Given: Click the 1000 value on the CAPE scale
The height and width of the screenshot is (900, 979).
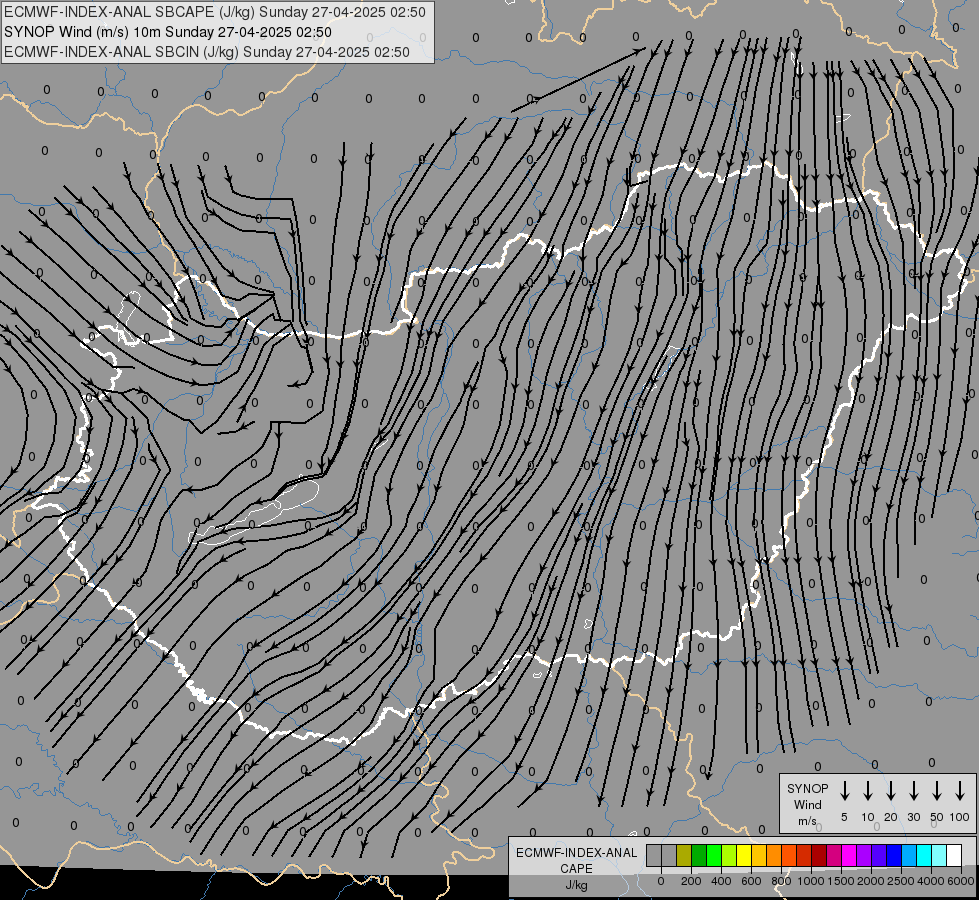Looking at the screenshot, I should click(810, 881).
